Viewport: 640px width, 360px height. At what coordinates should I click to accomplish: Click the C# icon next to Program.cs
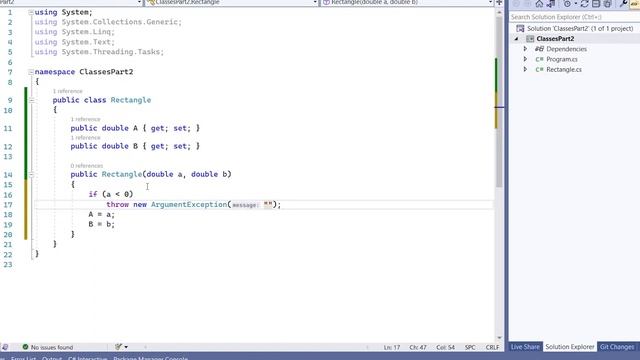coord(539,59)
